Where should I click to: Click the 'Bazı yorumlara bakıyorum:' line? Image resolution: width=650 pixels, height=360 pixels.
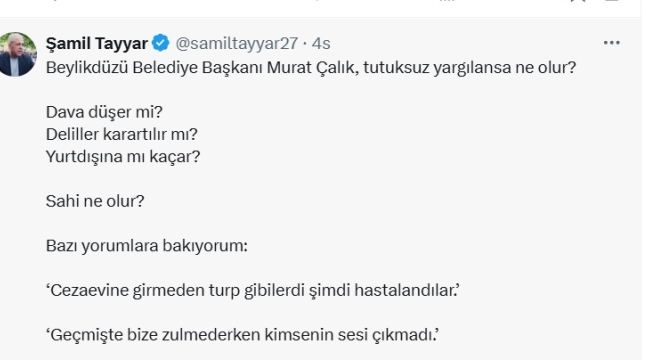tap(147, 246)
